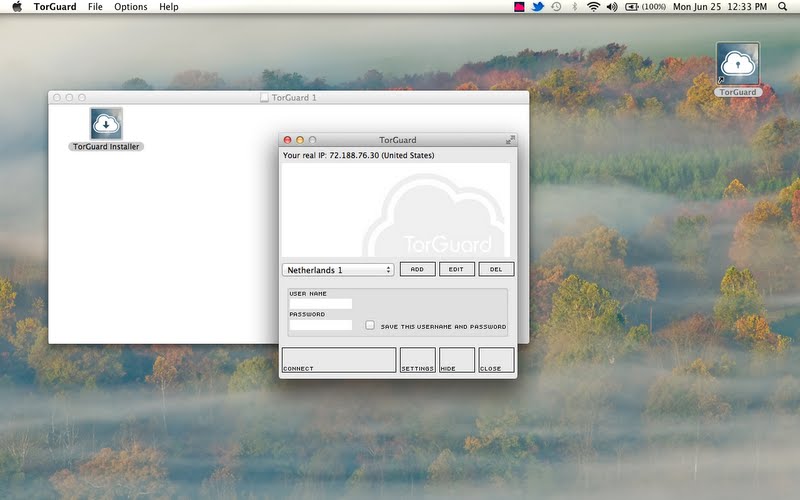Screen dimensions: 800x500
Task: Open the File menu
Action: pos(95,7)
